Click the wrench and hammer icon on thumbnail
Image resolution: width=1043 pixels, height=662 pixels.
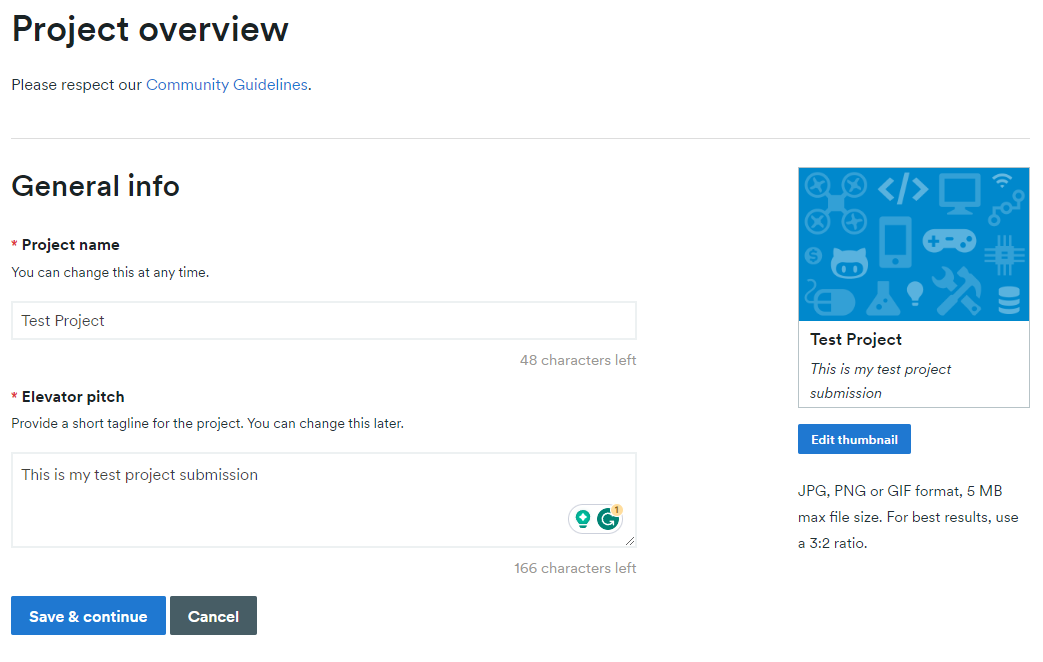point(956,291)
